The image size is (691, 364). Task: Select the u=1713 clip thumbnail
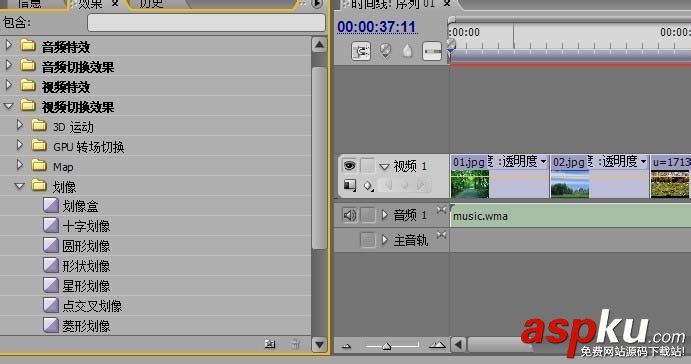click(x=670, y=184)
